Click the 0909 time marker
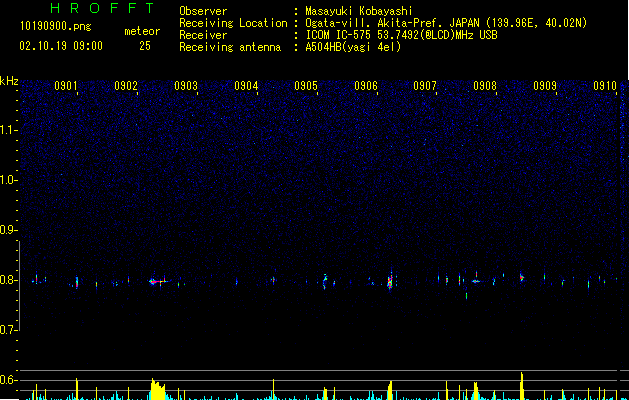 click(x=545, y=86)
